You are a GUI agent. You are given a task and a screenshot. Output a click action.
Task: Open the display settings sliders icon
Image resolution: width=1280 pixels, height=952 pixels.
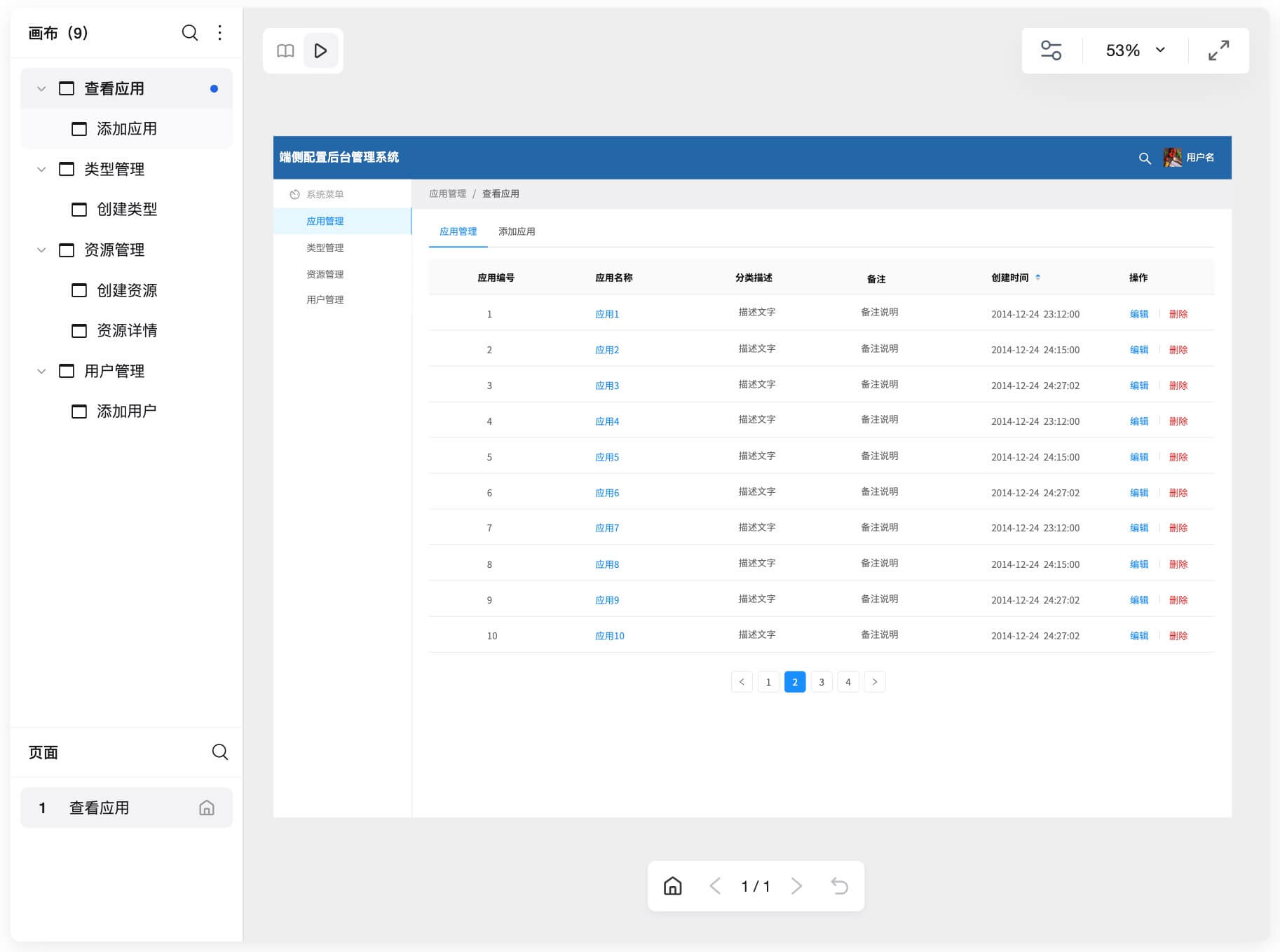point(1051,50)
